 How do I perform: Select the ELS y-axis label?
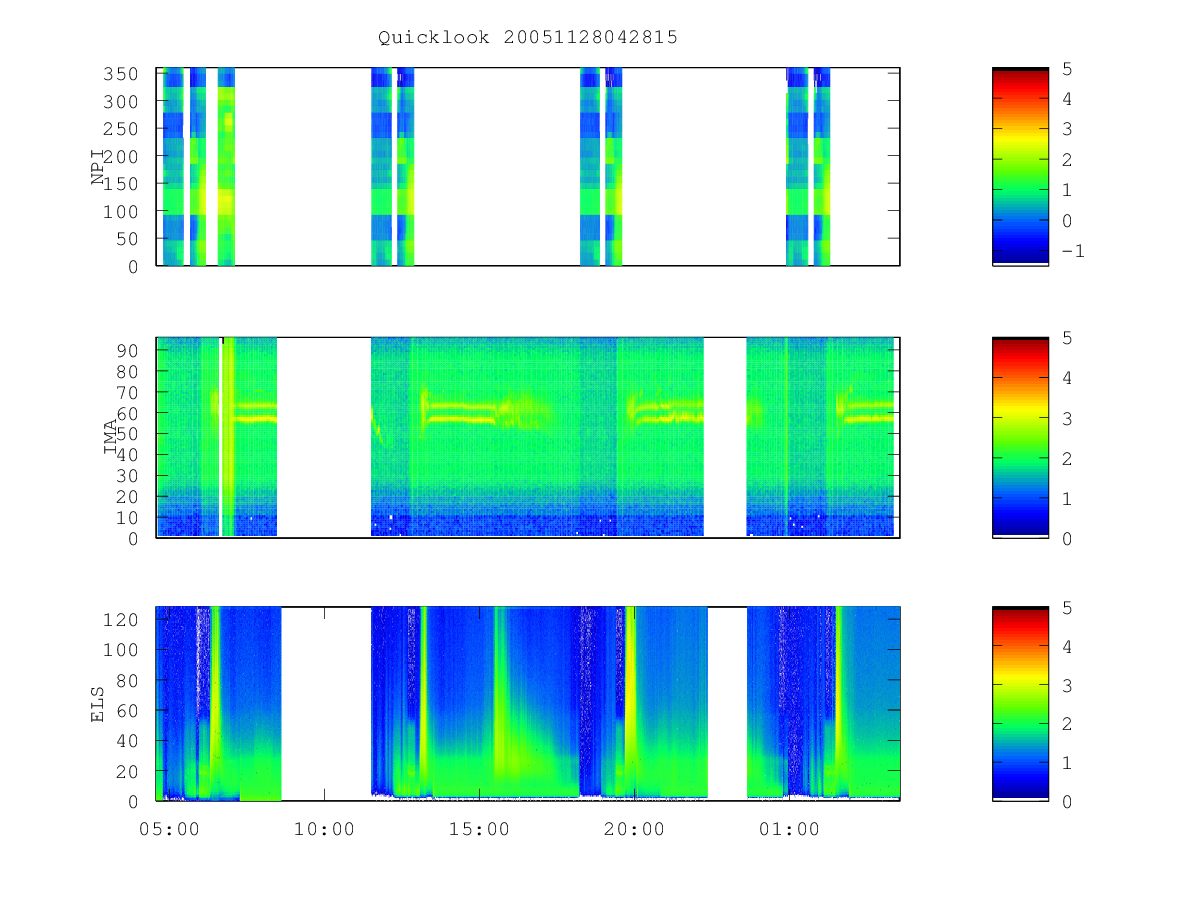pyautogui.click(x=98, y=703)
